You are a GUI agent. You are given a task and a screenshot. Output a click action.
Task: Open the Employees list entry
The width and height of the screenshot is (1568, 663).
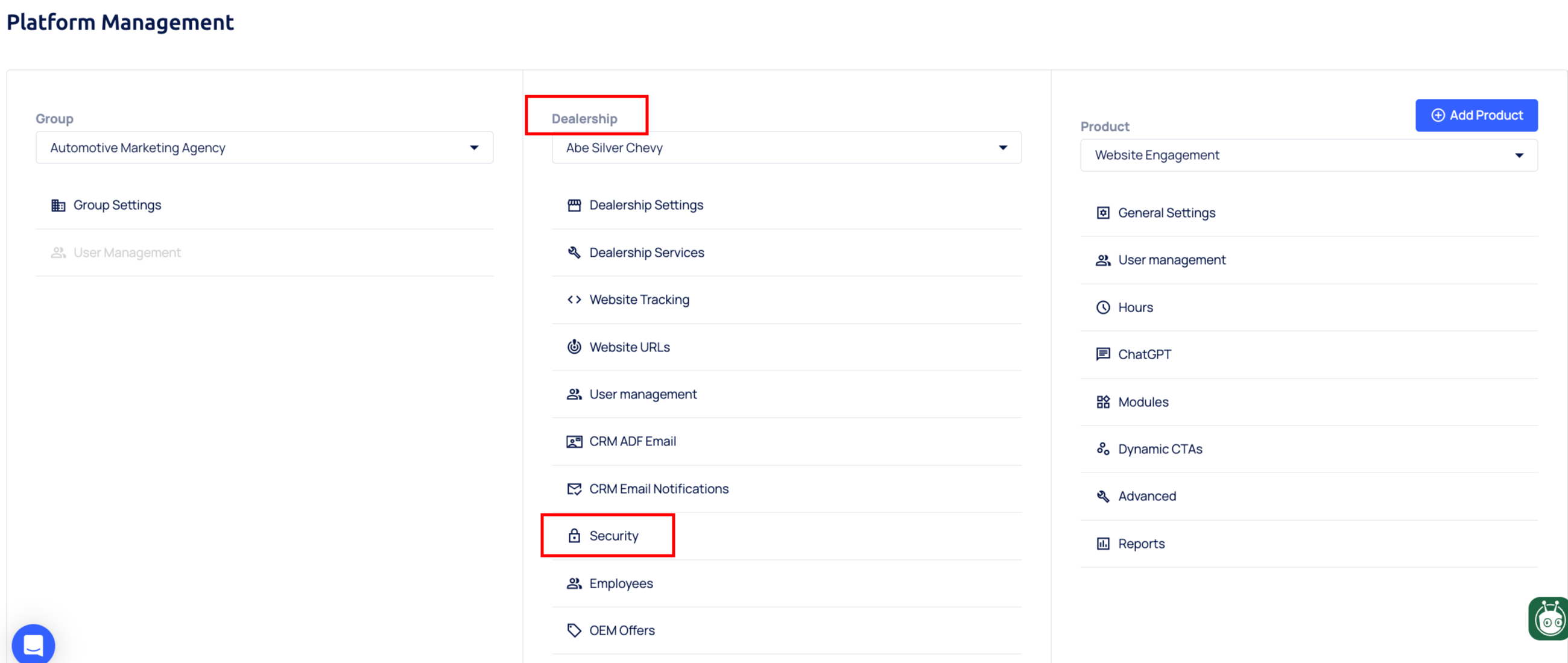coord(620,583)
